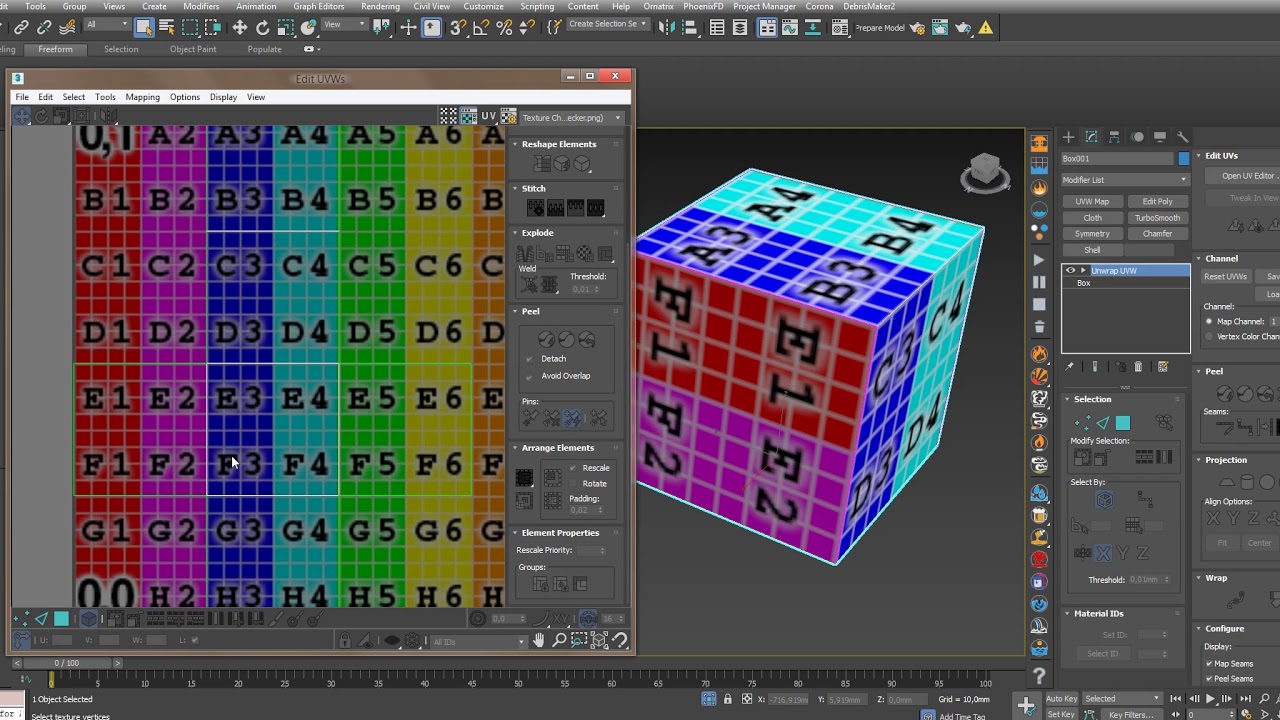Click the Pan hand tool in Edit UVWs
Image resolution: width=1280 pixels, height=720 pixels.
[x=538, y=641]
